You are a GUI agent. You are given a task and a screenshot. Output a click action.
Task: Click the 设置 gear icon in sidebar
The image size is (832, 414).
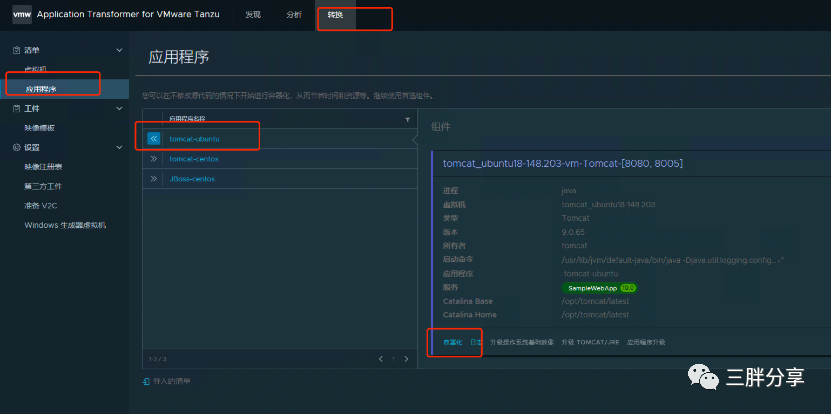click(16, 148)
